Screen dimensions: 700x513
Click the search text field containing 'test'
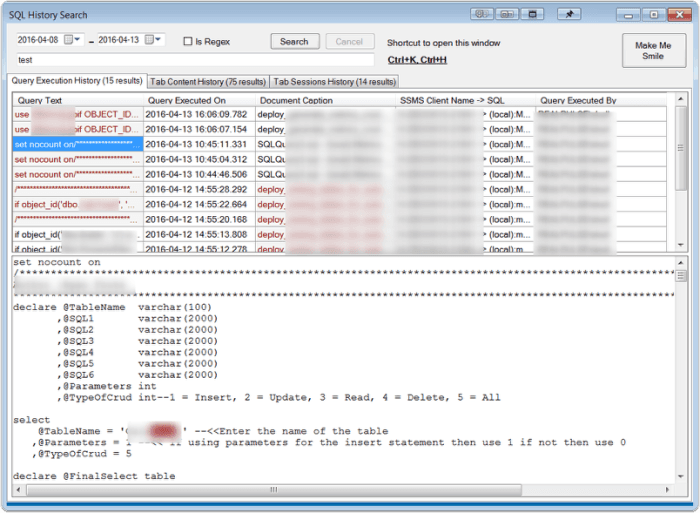tap(180, 60)
